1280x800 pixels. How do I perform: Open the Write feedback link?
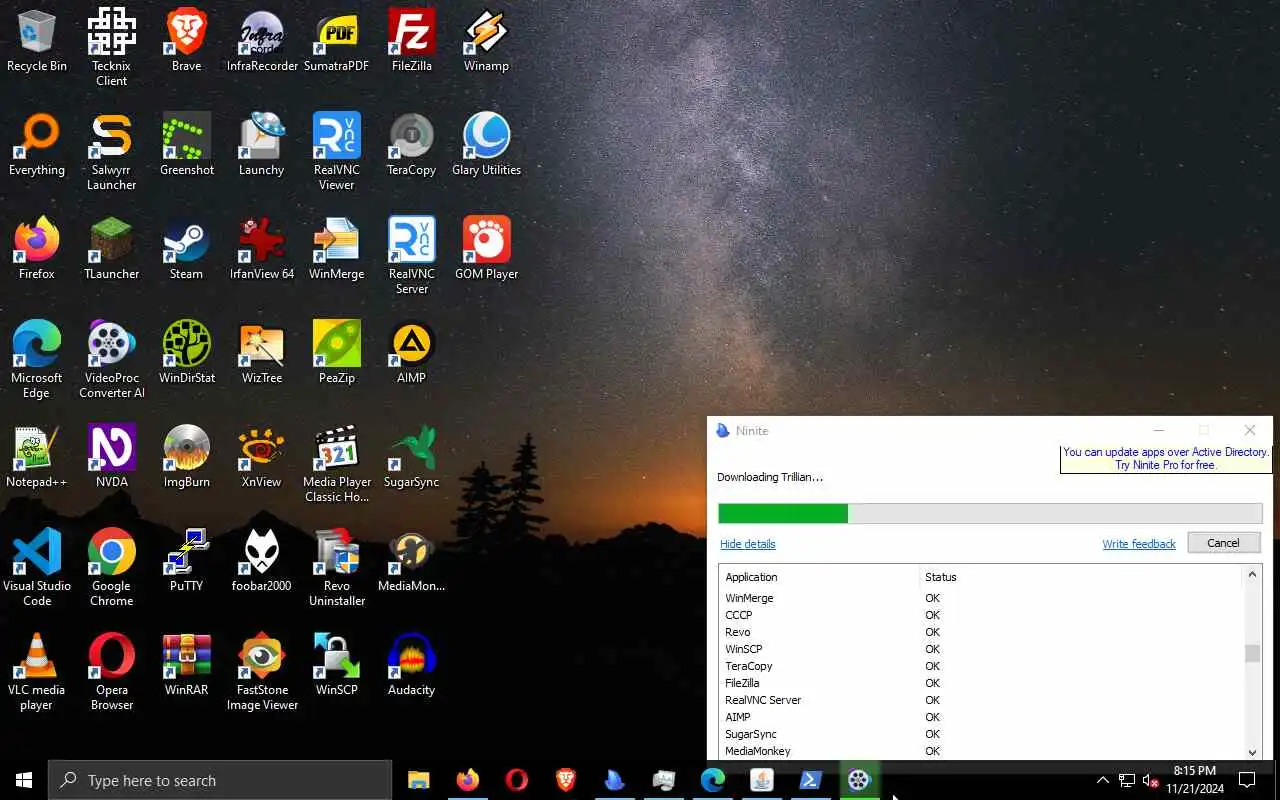pos(1139,544)
